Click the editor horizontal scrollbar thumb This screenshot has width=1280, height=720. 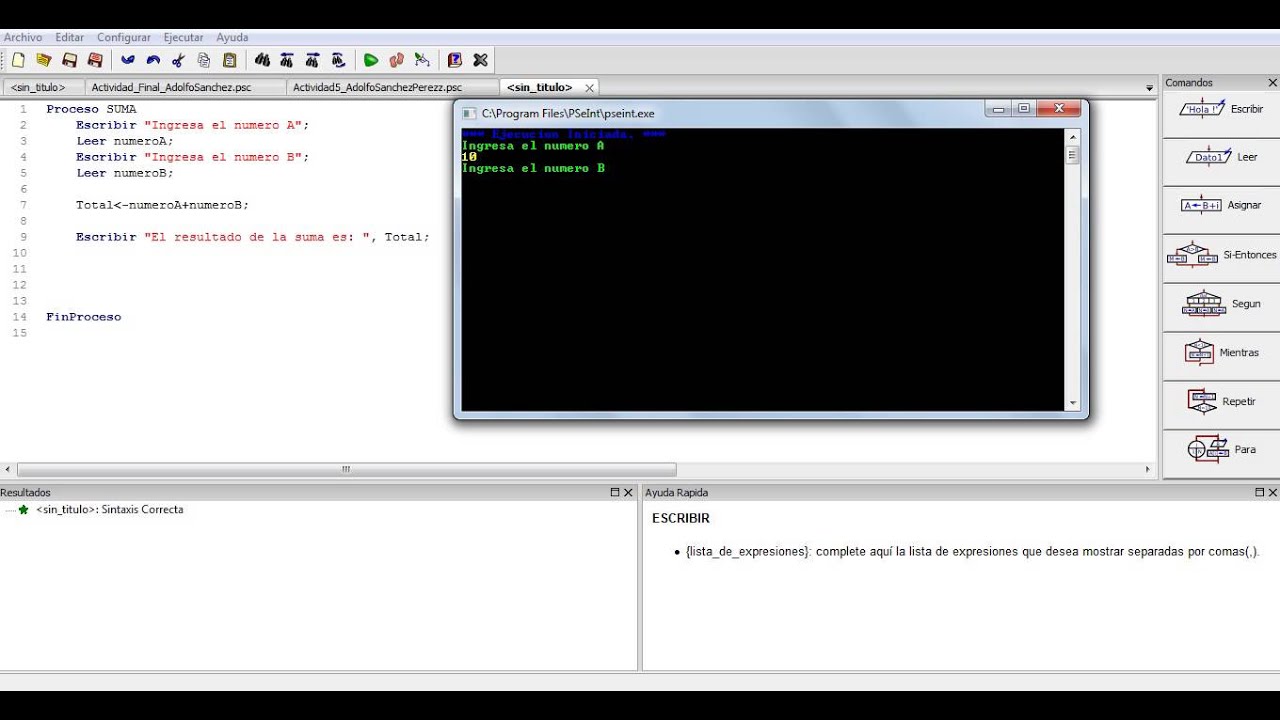coord(346,469)
